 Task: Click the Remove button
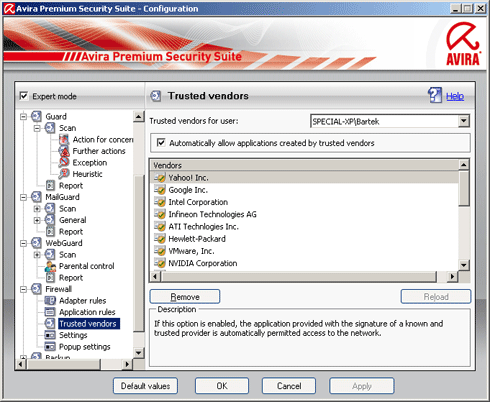185,296
